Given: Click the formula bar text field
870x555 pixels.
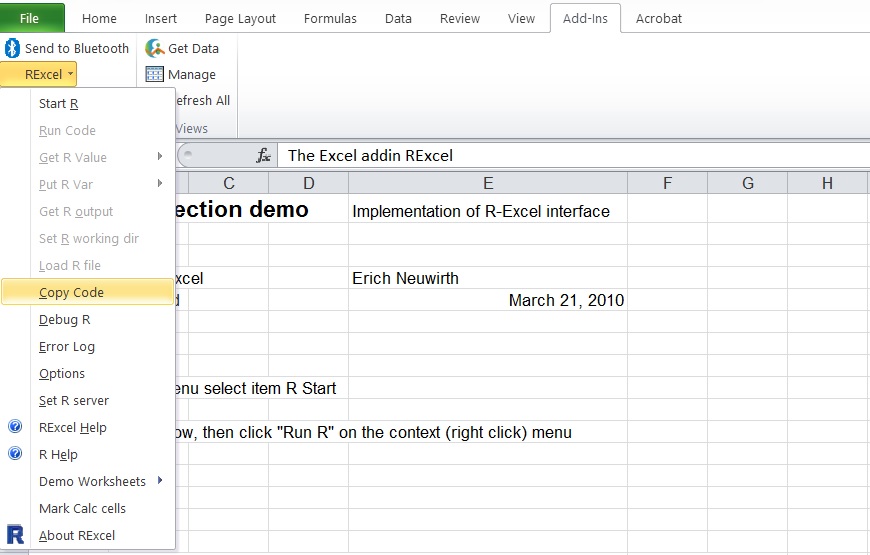Looking at the screenshot, I should tap(574, 155).
